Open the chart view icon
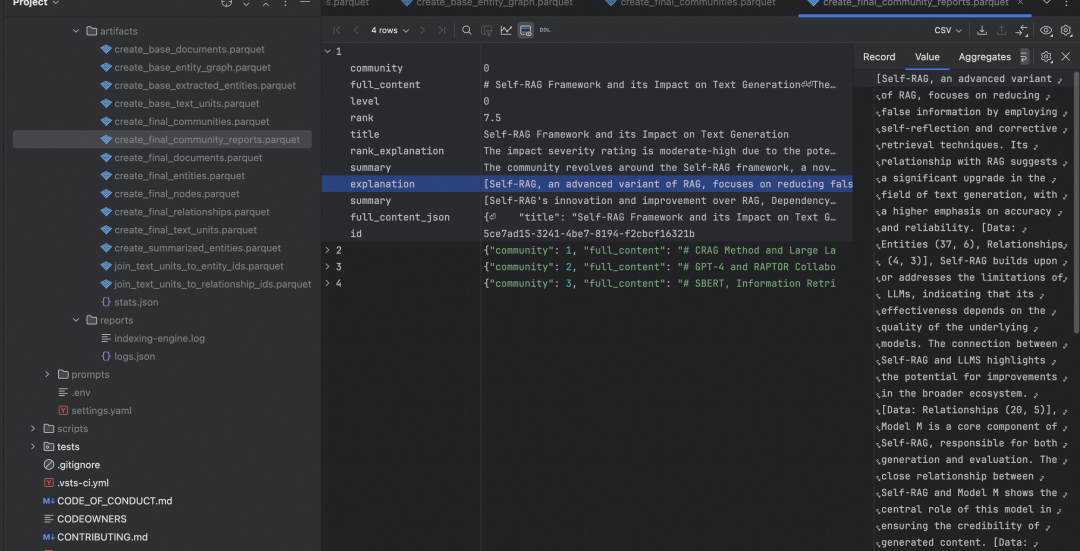The height and width of the screenshot is (551, 1080). [506, 31]
